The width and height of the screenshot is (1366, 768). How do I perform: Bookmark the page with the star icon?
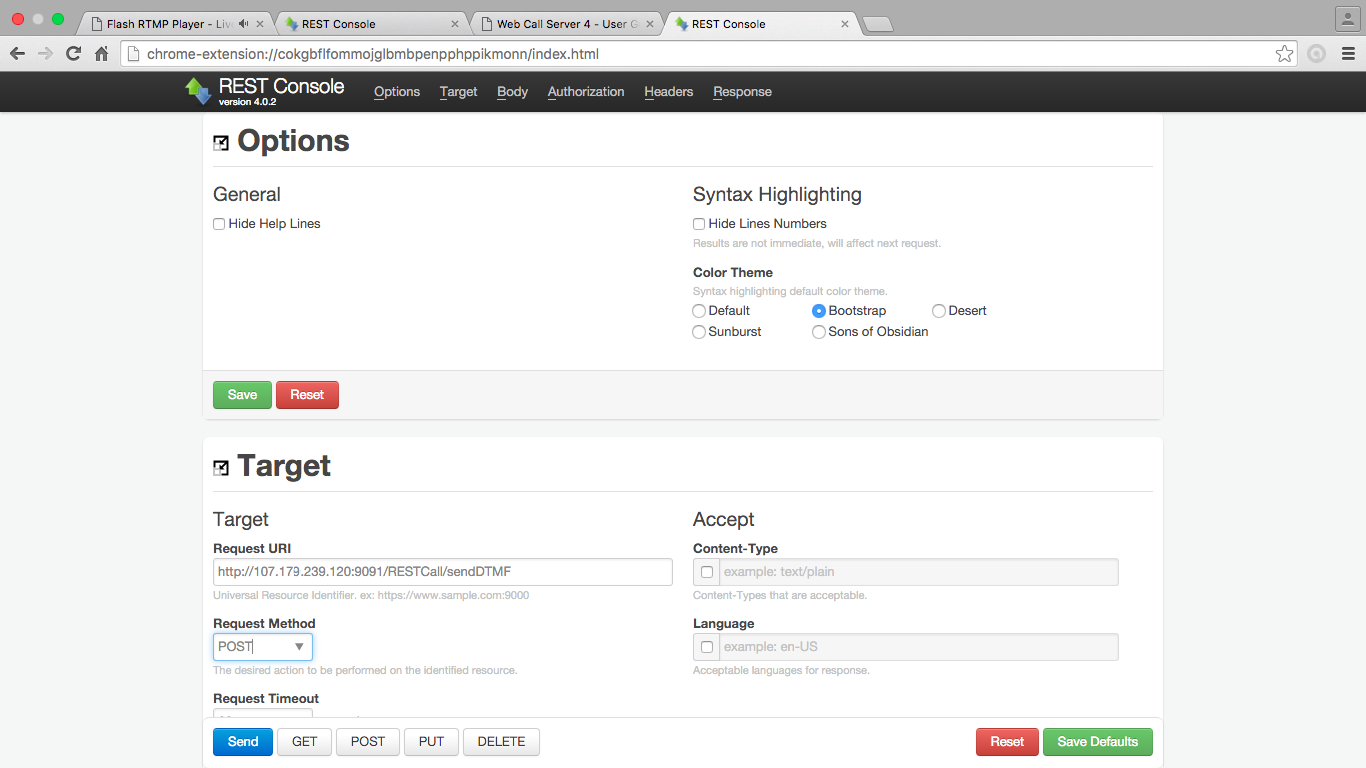[x=1284, y=54]
